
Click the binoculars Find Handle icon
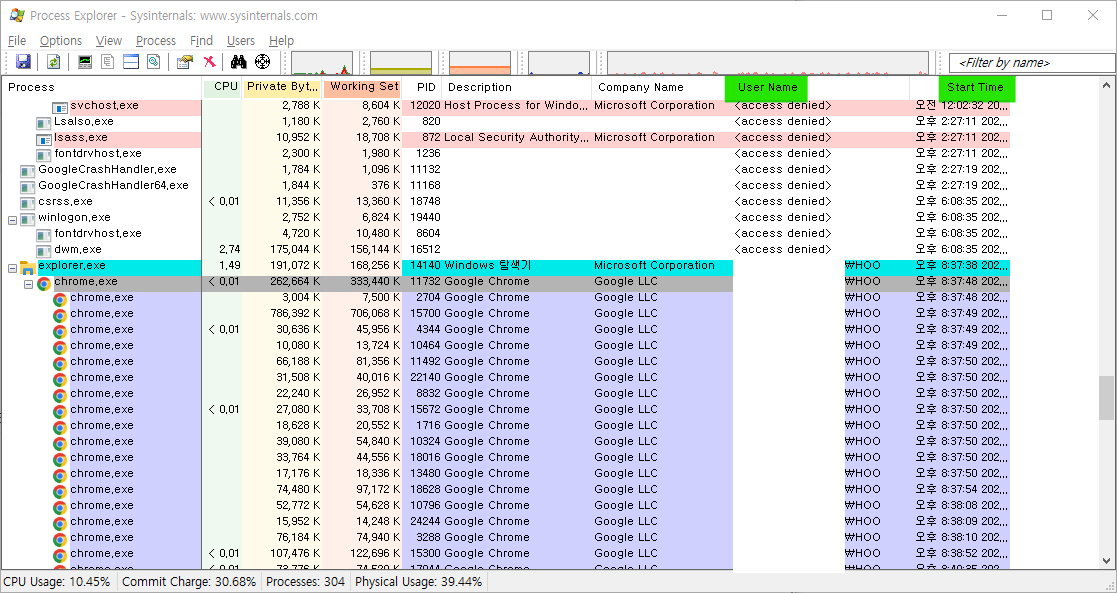(238, 62)
